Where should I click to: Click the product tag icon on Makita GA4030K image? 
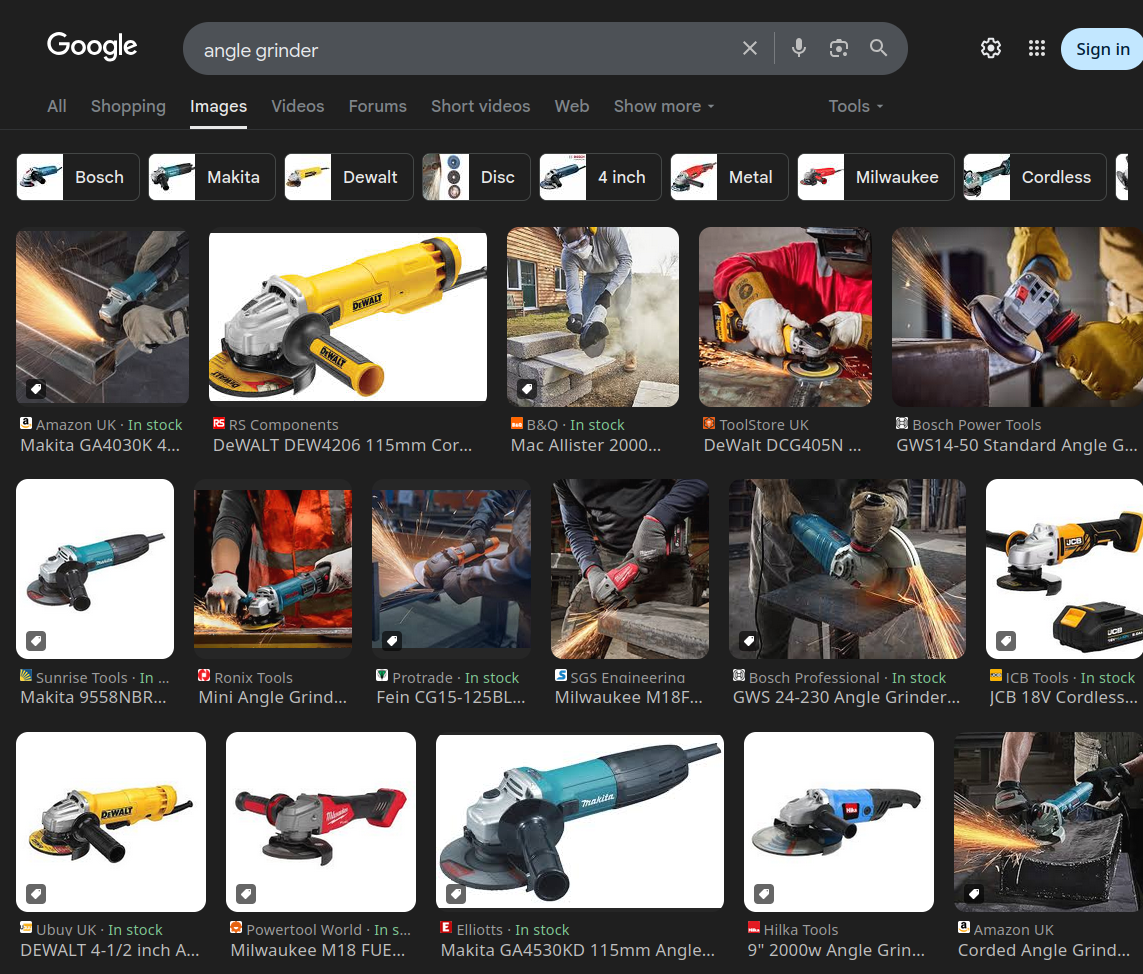pyautogui.click(x=36, y=389)
